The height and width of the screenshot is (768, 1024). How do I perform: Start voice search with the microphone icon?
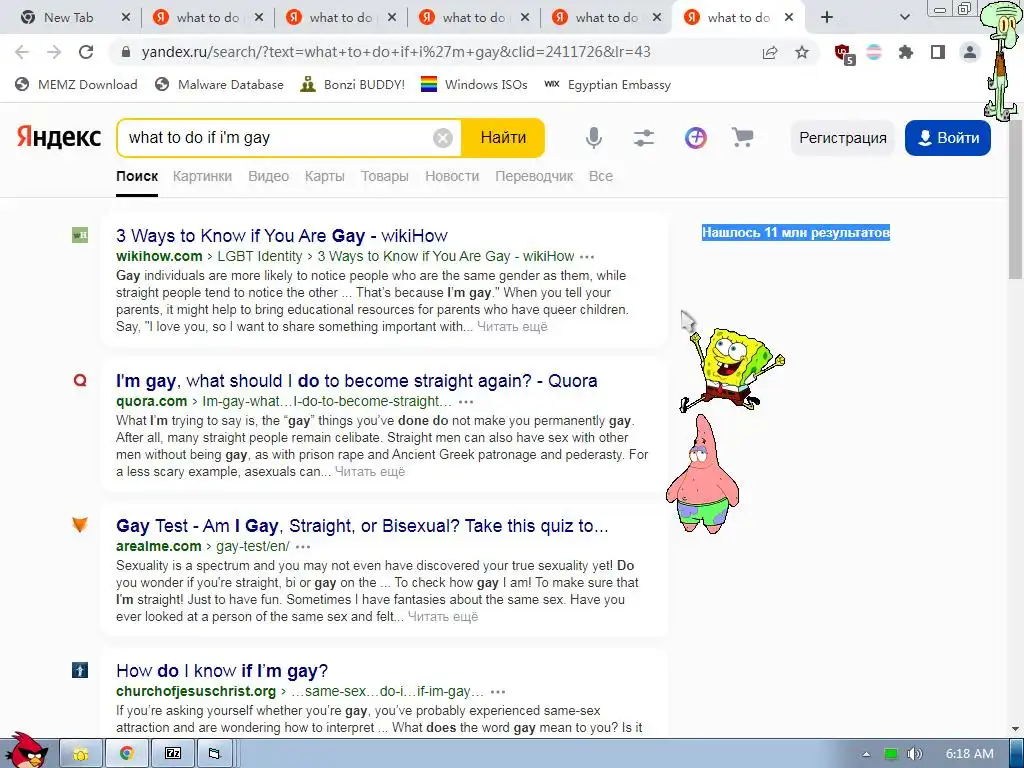click(x=594, y=138)
